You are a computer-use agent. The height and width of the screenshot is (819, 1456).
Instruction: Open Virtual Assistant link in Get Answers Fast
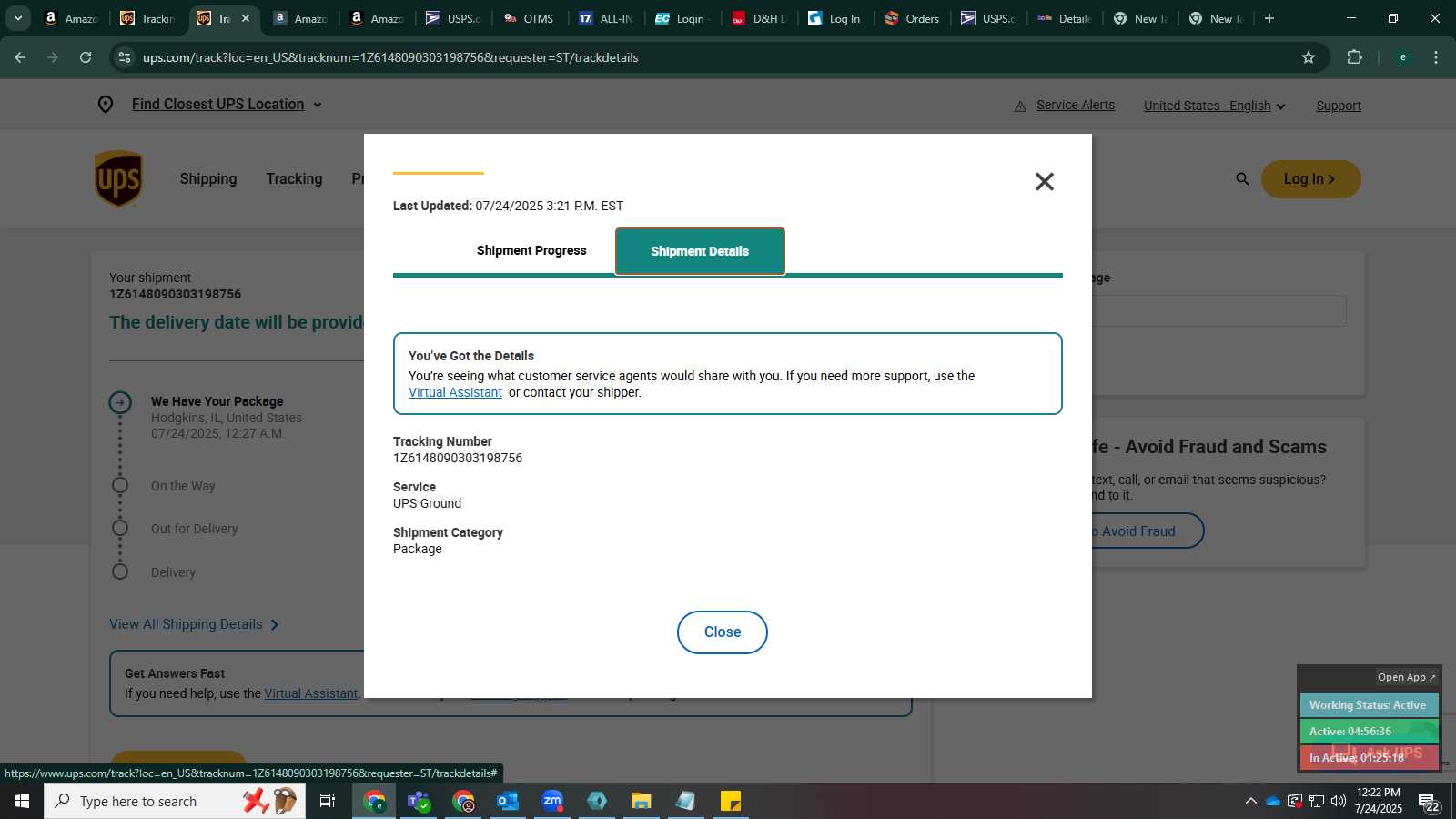point(310,693)
